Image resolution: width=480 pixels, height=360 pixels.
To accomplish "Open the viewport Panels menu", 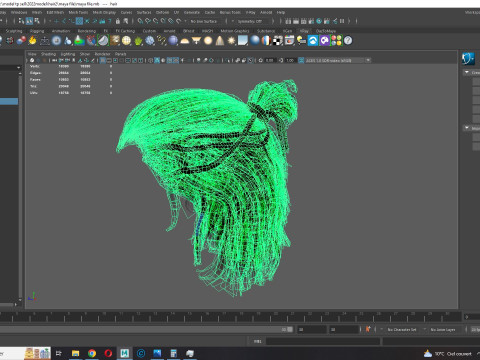I will pyautogui.click(x=120, y=54).
